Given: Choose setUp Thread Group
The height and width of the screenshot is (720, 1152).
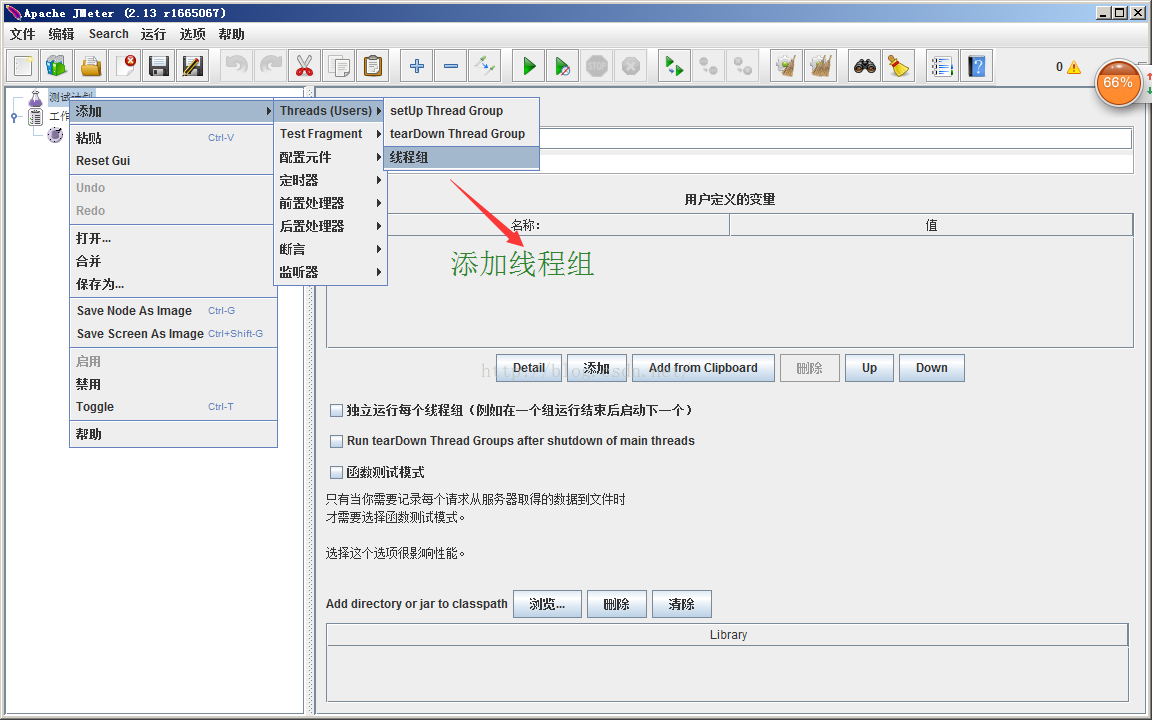Looking at the screenshot, I should [461, 111].
